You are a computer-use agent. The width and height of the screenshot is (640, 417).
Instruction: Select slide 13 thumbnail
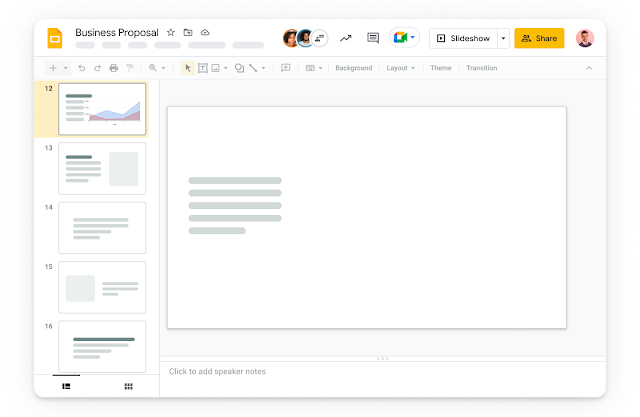coord(102,169)
